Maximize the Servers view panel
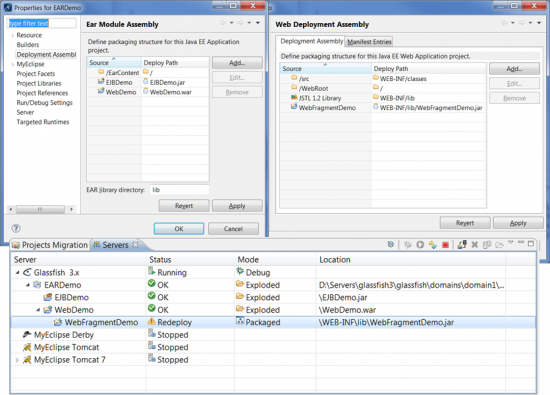The image size is (550, 395). point(531,243)
